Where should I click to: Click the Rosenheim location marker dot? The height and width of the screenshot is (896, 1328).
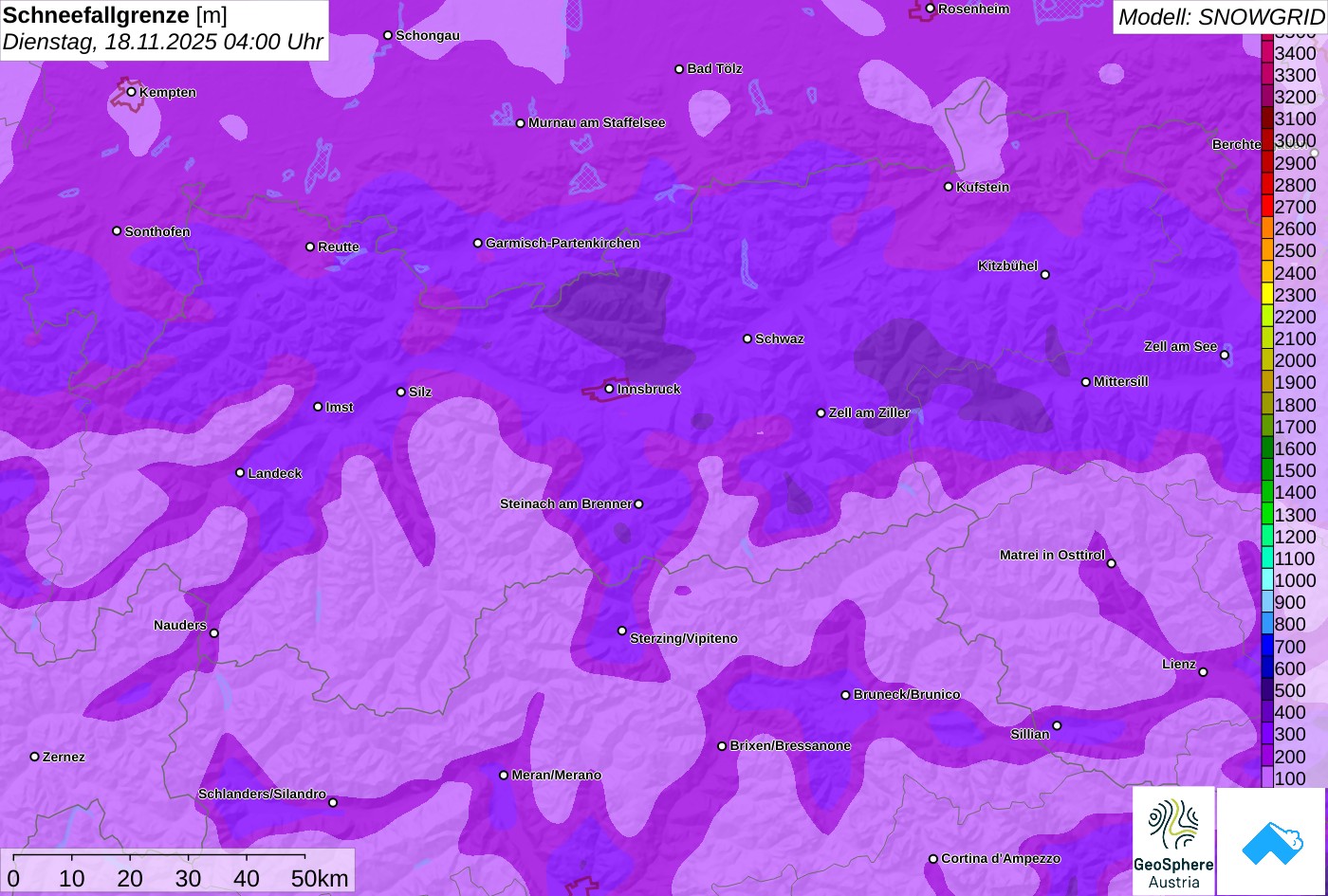(x=930, y=9)
